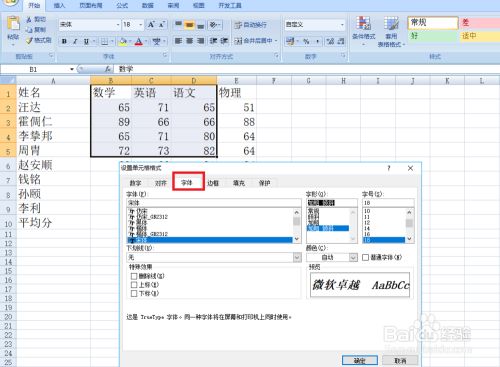Expand the Alignment group dialog launcher
500x367 pixels.
(276, 56)
